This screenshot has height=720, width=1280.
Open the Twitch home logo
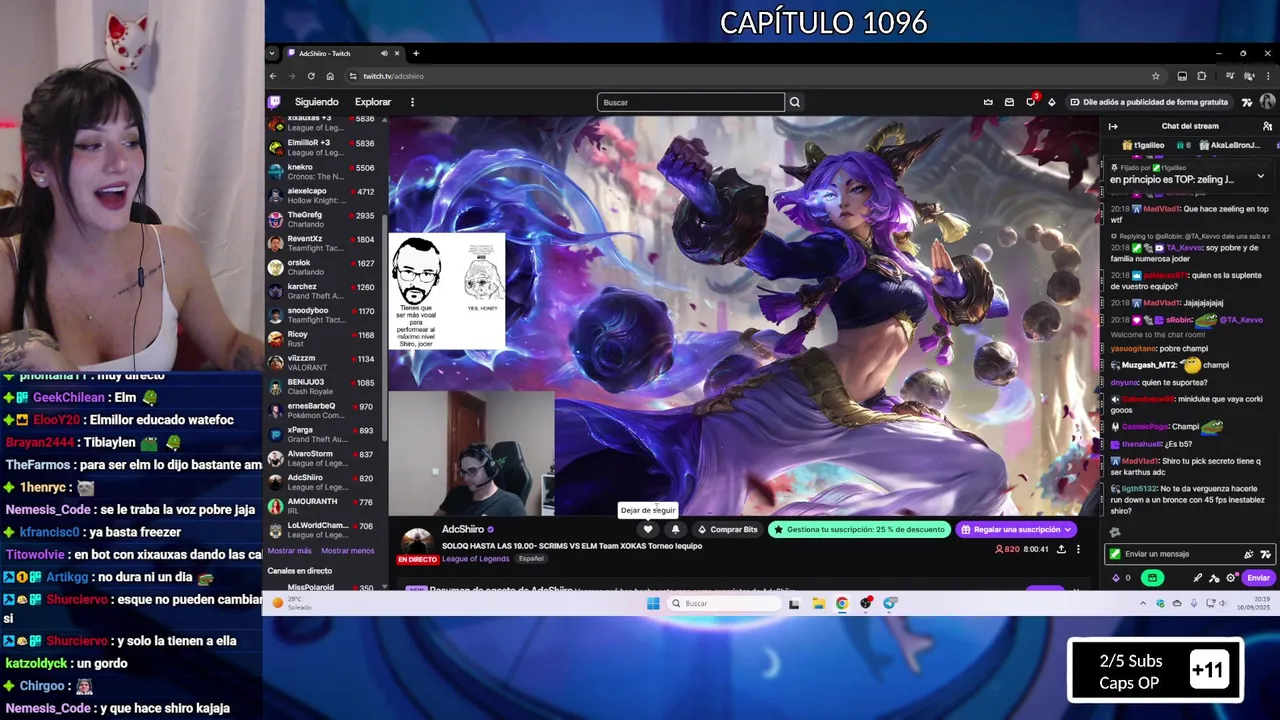pyautogui.click(x=274, y=102)
